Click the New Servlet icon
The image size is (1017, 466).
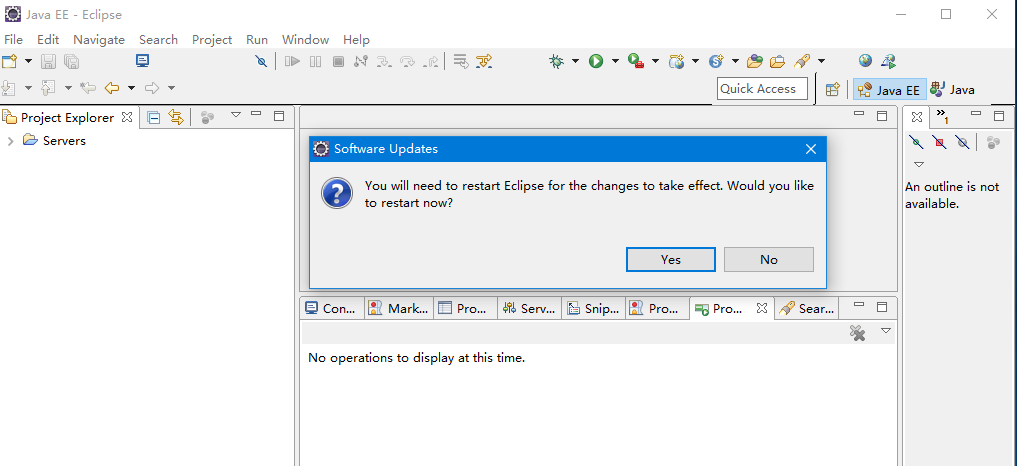coord(716,62)
